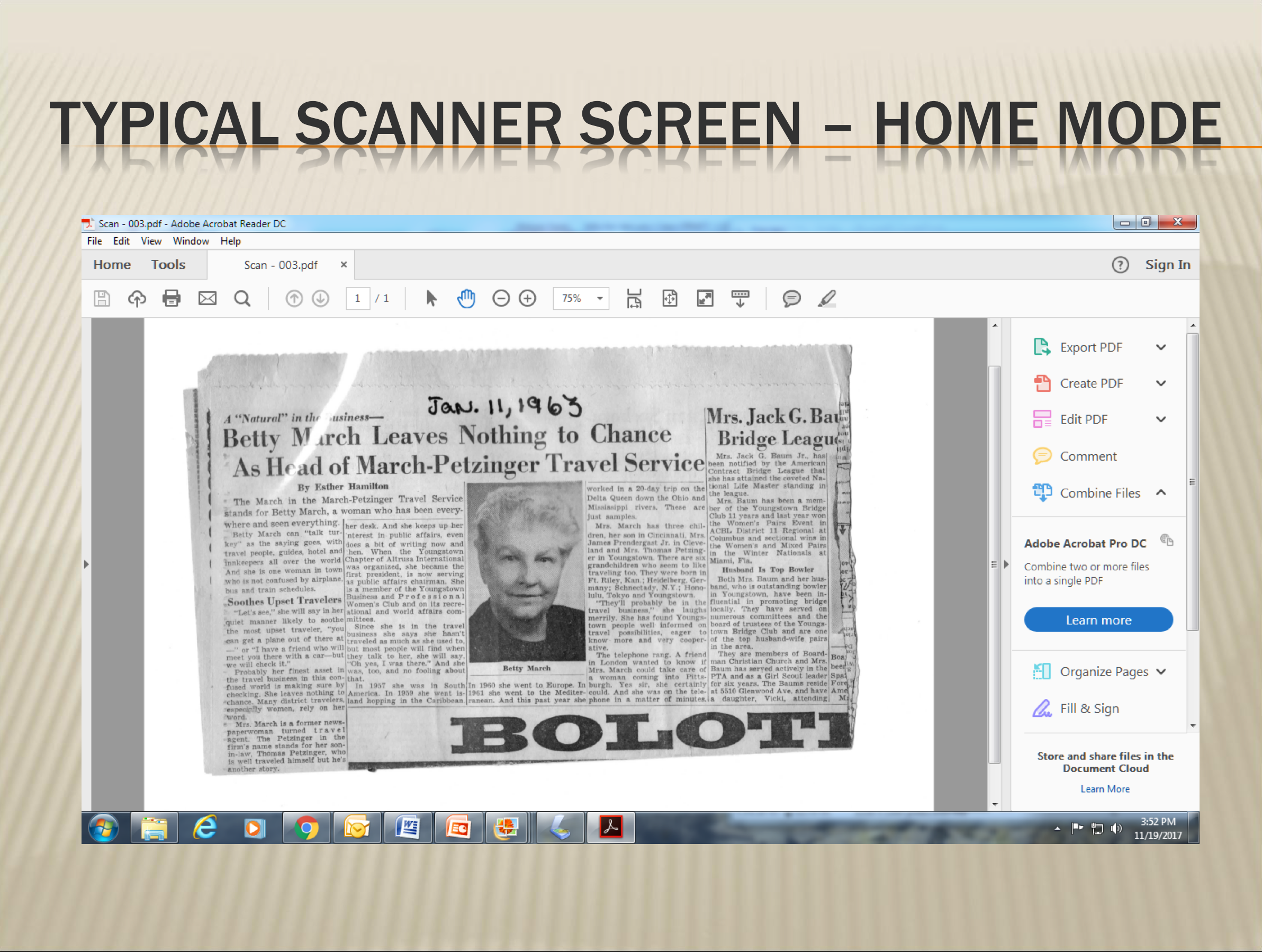Switch to the Tools tab
The height and width of the screenshot is (952, 1262).
pyautogui.click(x=168, y=265)
